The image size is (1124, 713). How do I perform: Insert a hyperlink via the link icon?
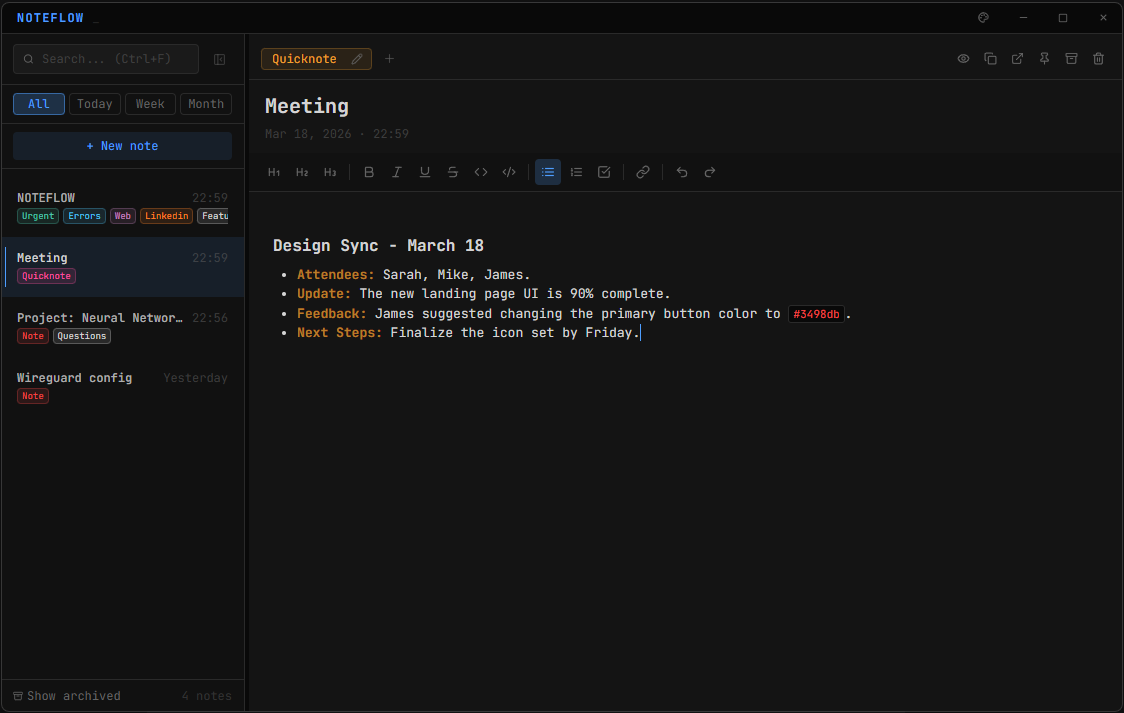tap(643, 172)
